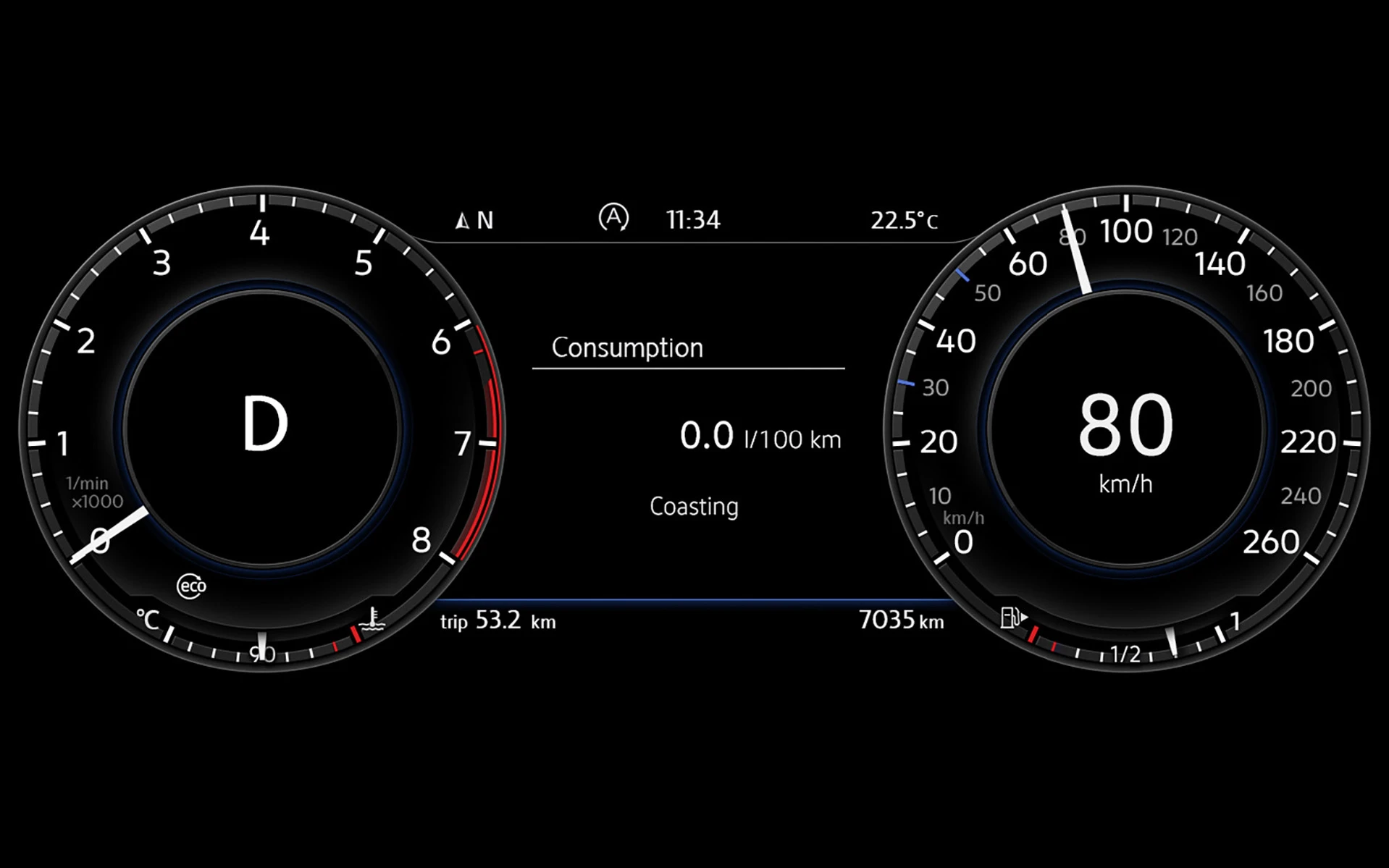The width and height of the screenshot is (1389, 868).
Task: Click the 11:34 clock display
Action: click(693, 220)
